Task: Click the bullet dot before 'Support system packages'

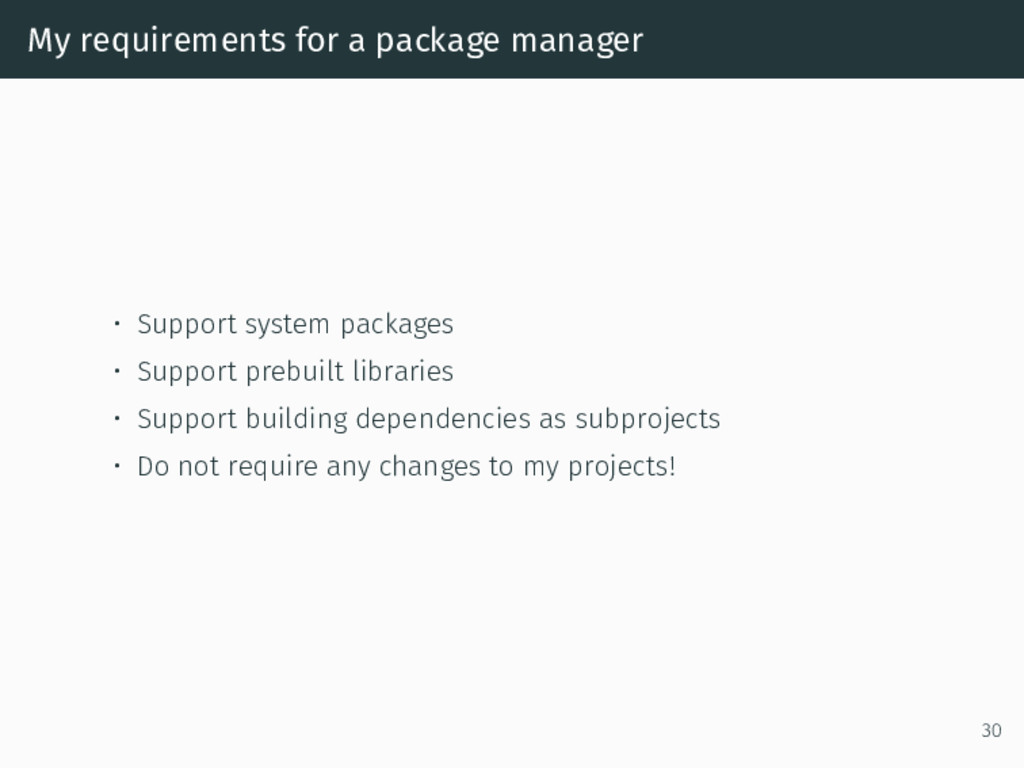Action: click(x=117, y=323)
